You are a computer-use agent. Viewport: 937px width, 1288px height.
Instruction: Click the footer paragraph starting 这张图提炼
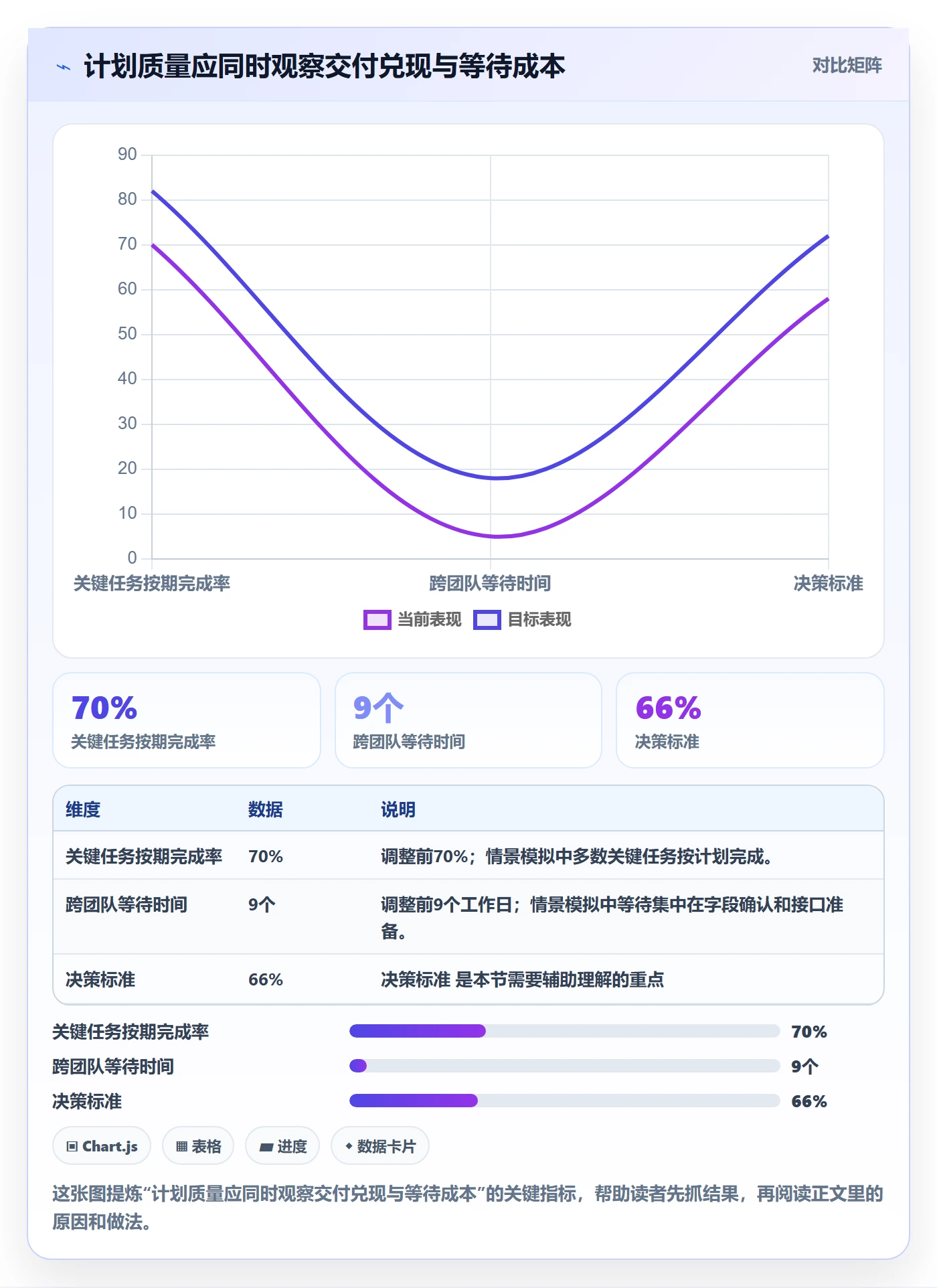(468, 1208)
